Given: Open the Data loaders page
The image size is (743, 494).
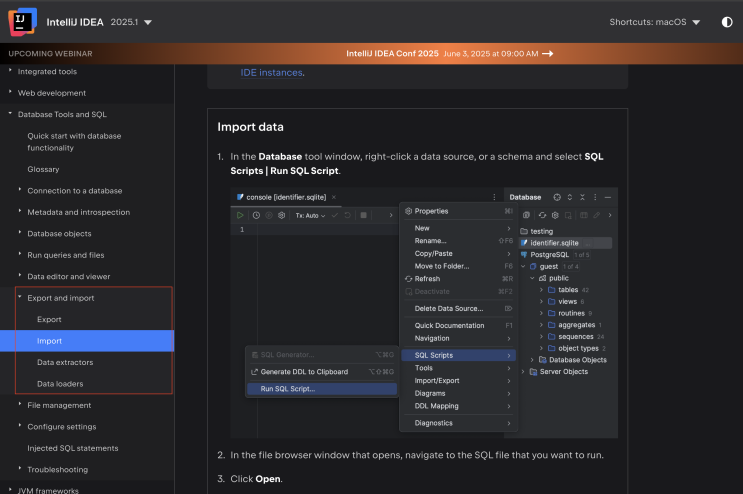Looking at the screenshot, I should click(60, 384).
